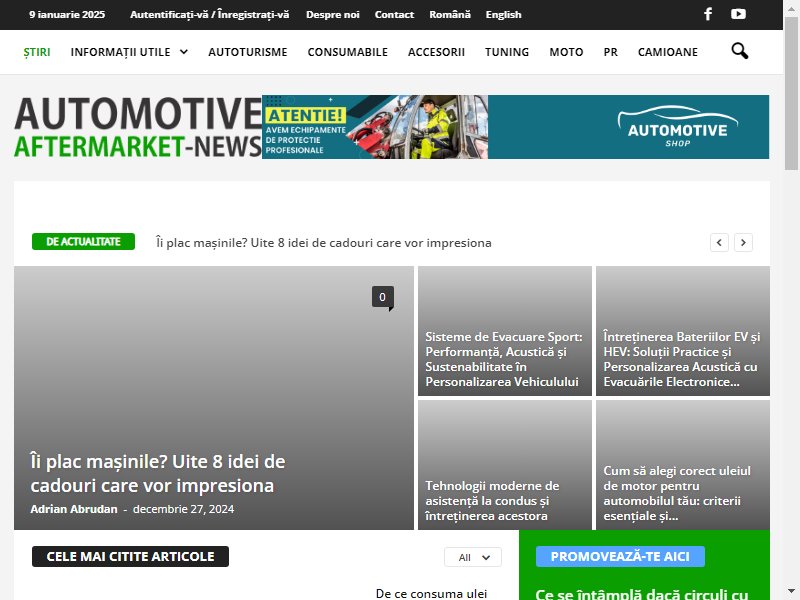Show previous headline in De Actualitate ticker
Viewport: 800px width, 600px height.
pyautogui.click(x=719, y=242)
